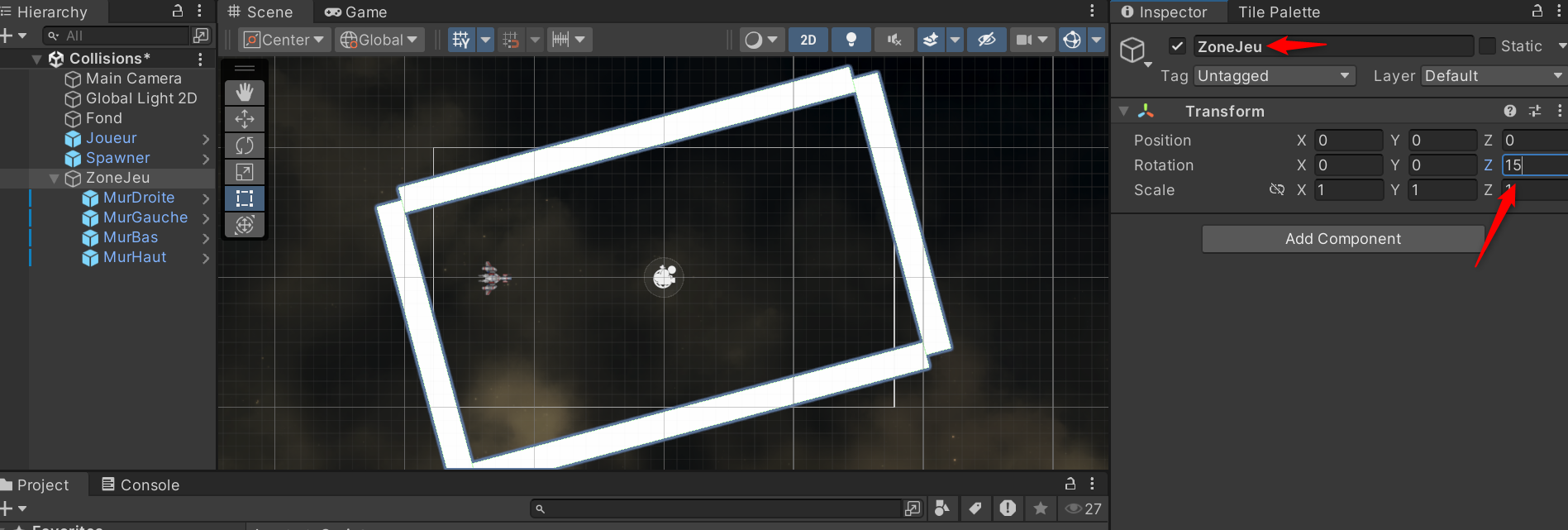The height and width of the screenshot is (530, 1568).
Task: Click the Rotation Z input field
Action: click(x=1534, y=165)
